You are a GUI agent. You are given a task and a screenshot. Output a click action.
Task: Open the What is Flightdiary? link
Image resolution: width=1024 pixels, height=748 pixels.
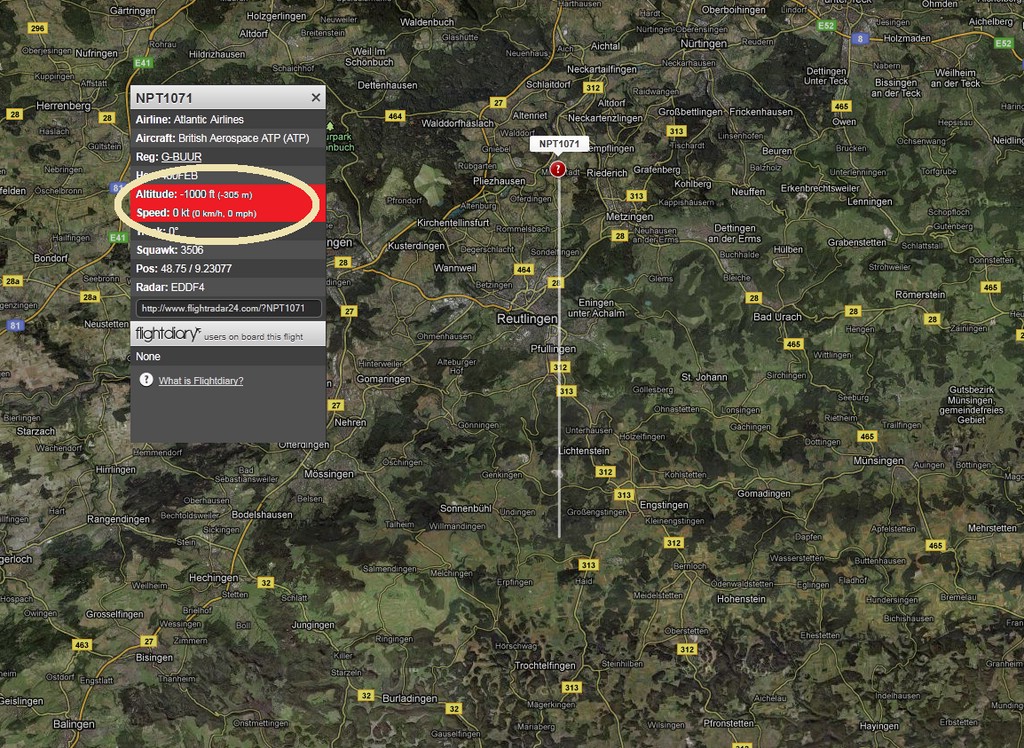201,381
